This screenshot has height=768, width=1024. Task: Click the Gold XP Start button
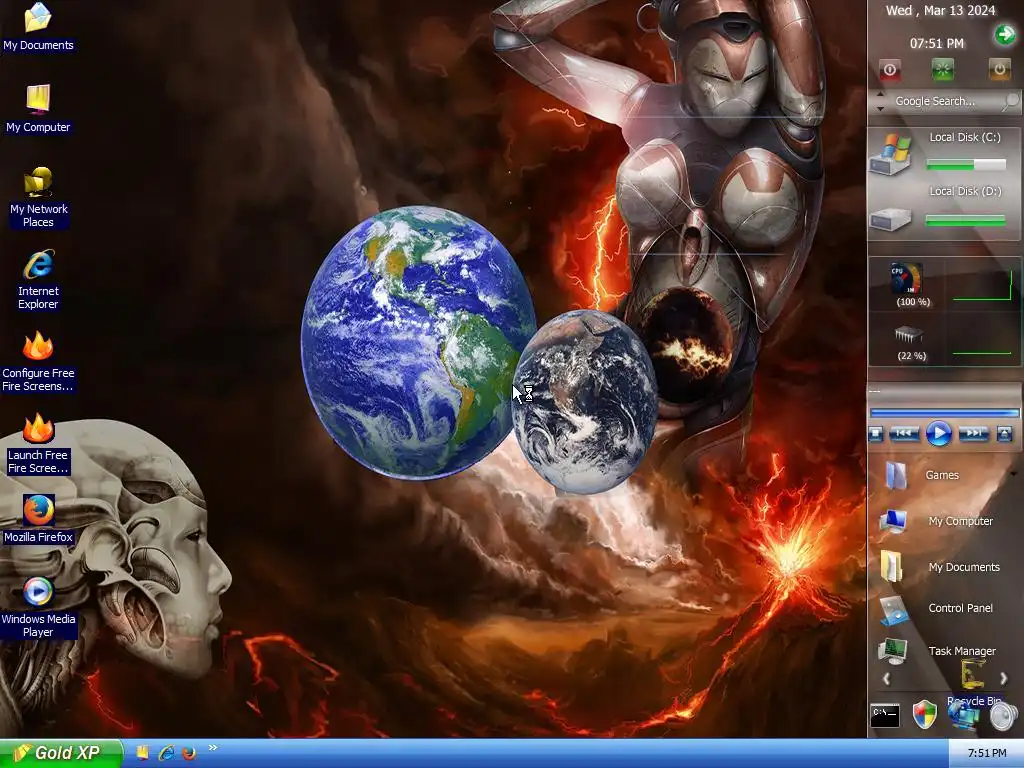(x=61, y=753)
